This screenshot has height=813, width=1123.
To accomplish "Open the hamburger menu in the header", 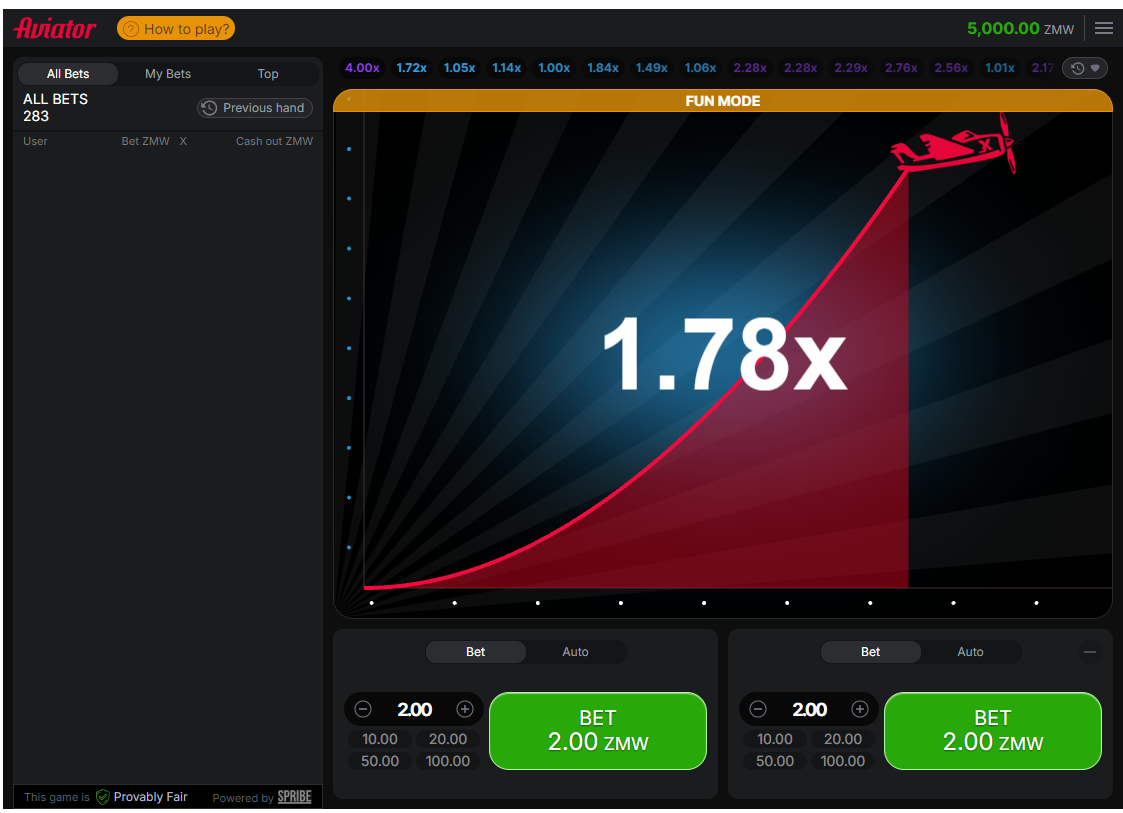I will 1103,28.
